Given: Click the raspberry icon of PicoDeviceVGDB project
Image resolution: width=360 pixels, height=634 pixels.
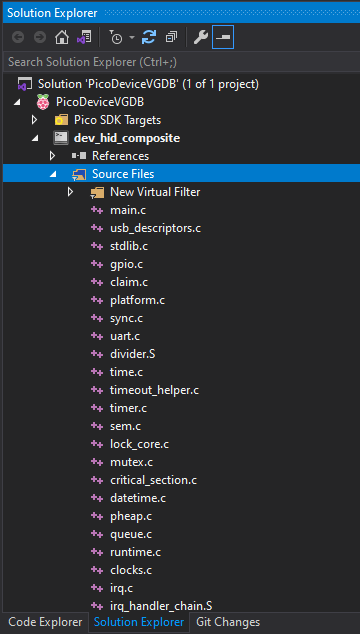Looking at the screenshot, I should click(x=43, y=102).
